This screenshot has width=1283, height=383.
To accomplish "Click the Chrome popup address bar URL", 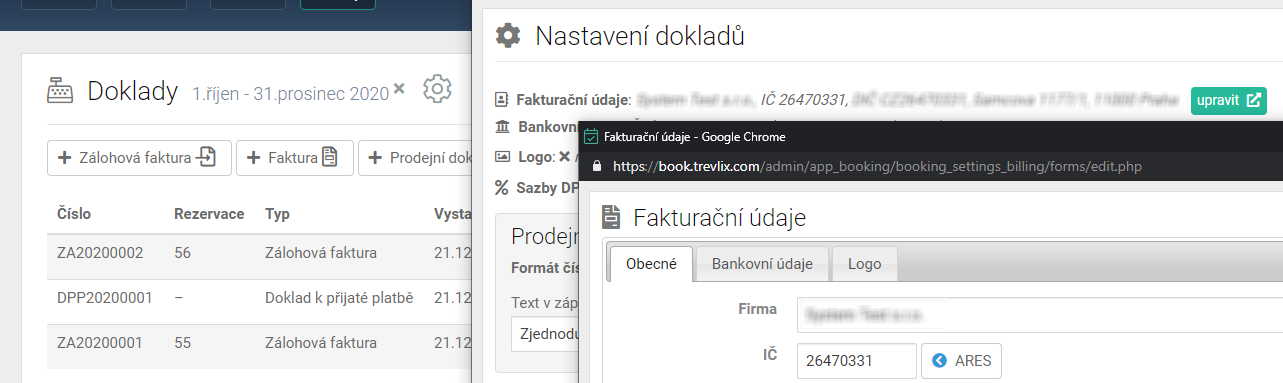I will tap(877, 166).
